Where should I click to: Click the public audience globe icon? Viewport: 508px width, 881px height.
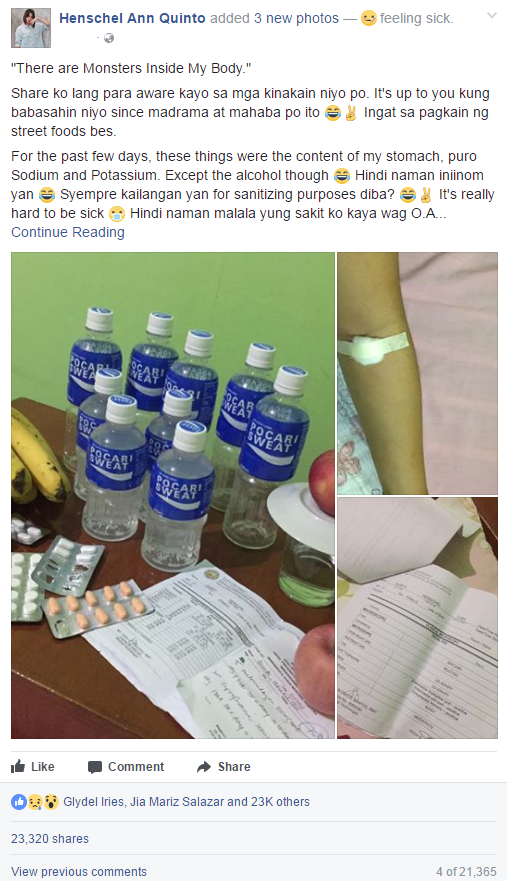point(109,38)
